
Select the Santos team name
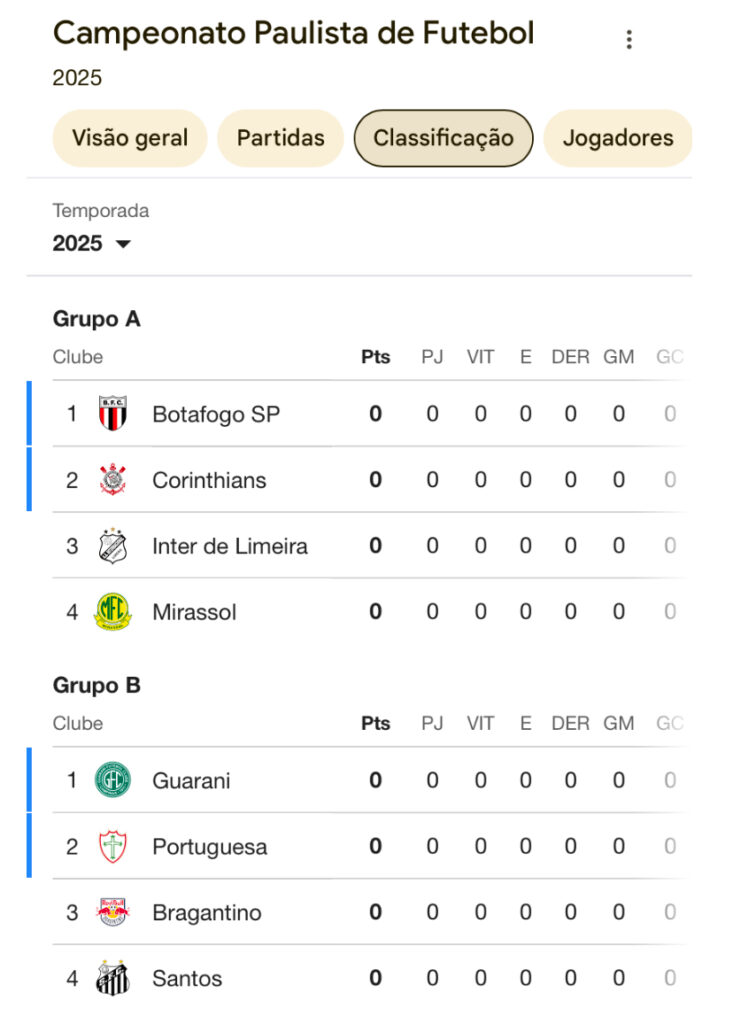click(187, 978)
